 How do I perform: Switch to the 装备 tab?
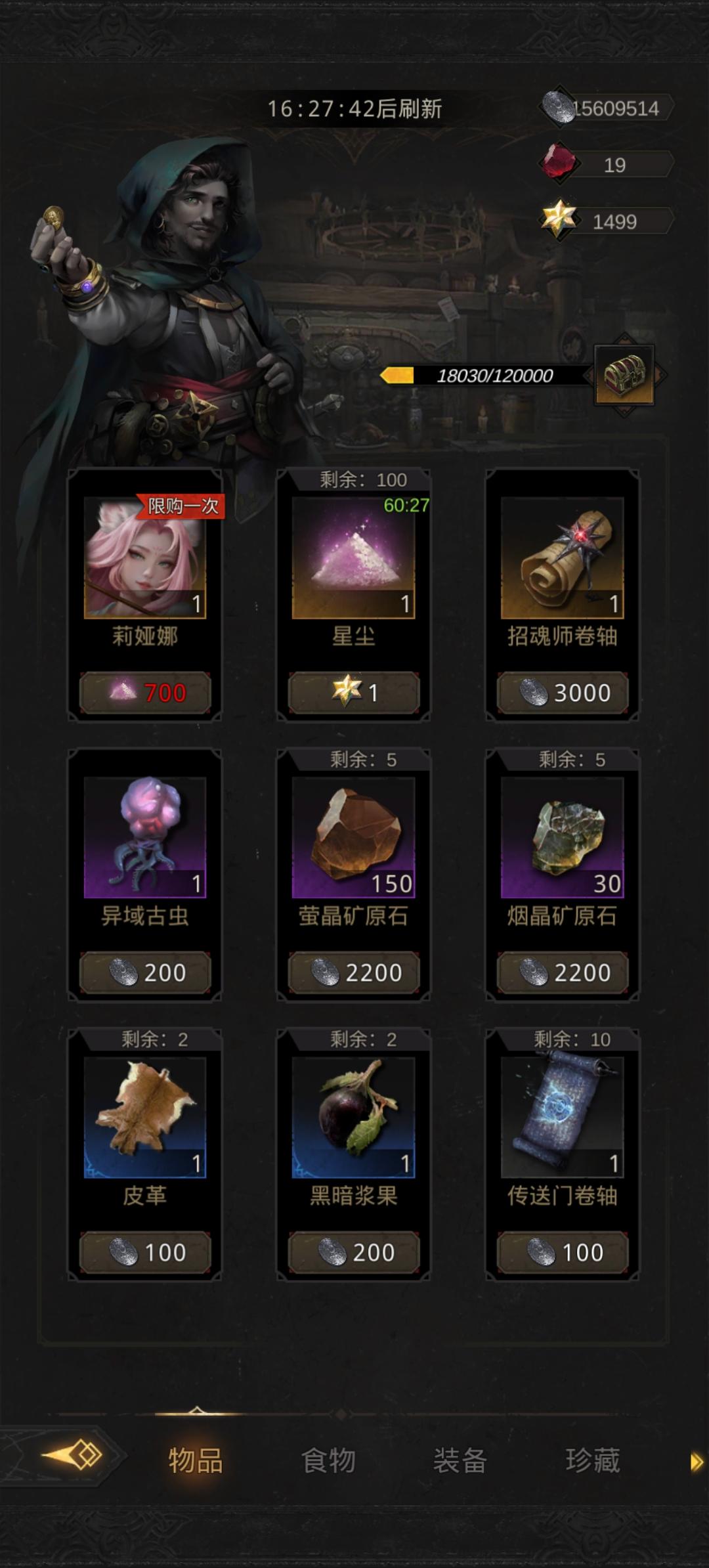460,1460
